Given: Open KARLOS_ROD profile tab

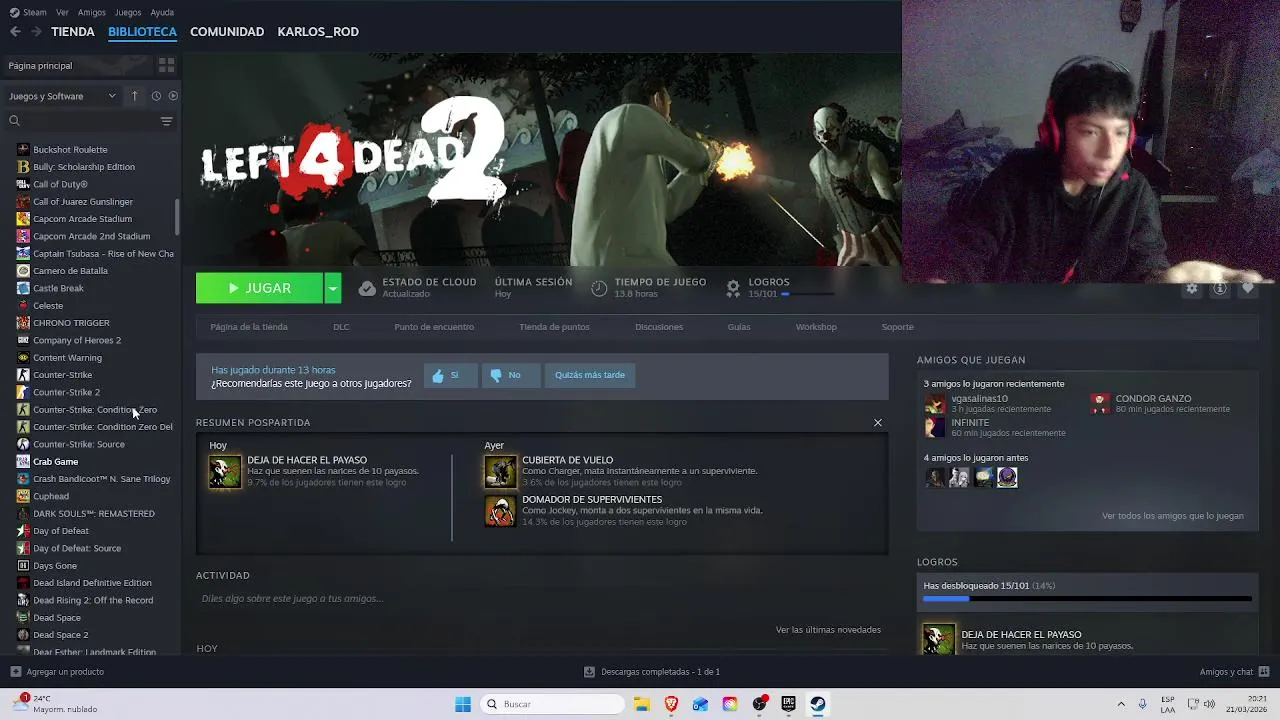Looking at the screenshot, I should point(318,32).
